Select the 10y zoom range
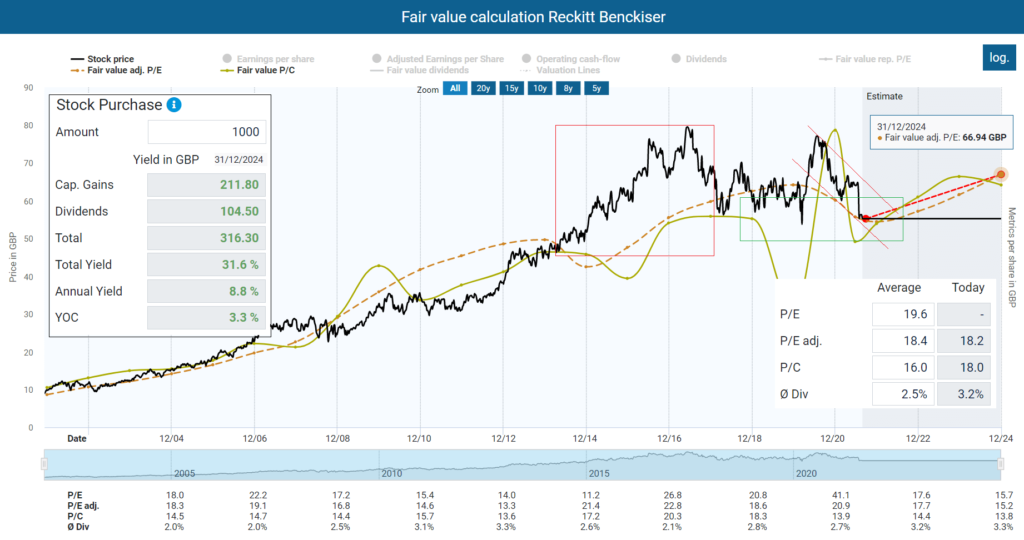The height and width of the screenshot is (540, 1024). (x=540, y=88)
